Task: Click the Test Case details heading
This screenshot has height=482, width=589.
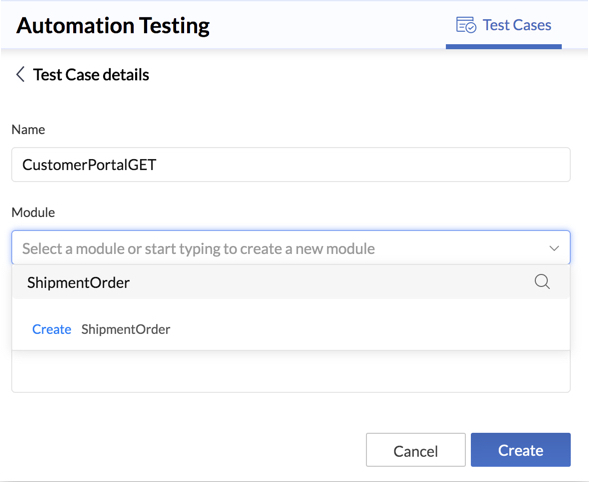Action: pos(91,75)
